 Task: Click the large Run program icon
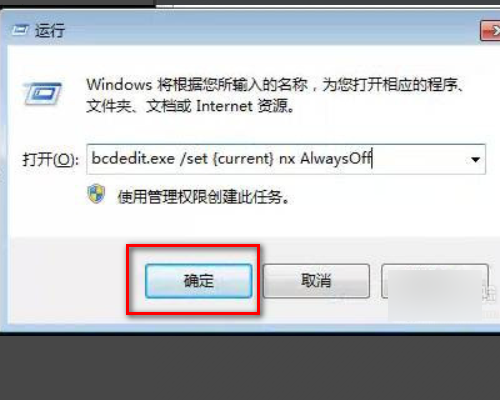pyautogui.click(x=42, y=93)
